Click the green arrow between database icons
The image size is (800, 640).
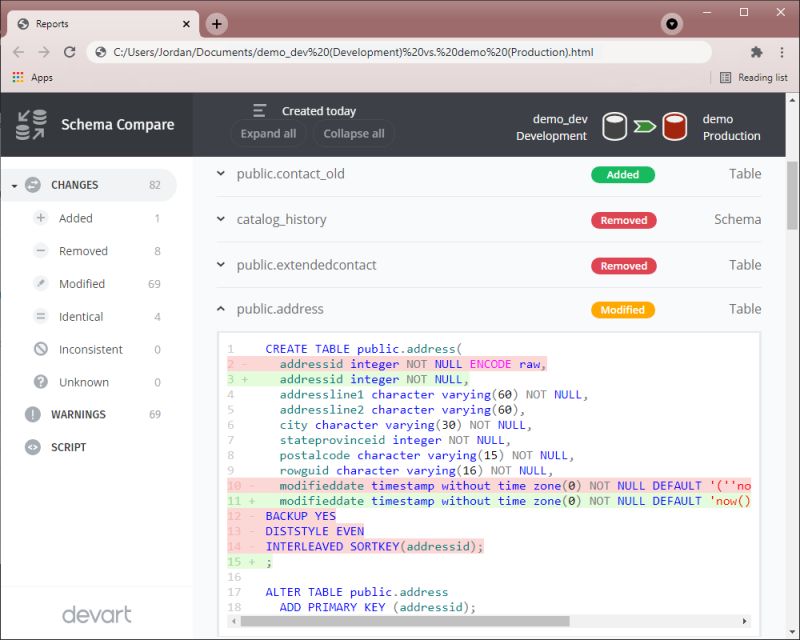tap(644, 126)
